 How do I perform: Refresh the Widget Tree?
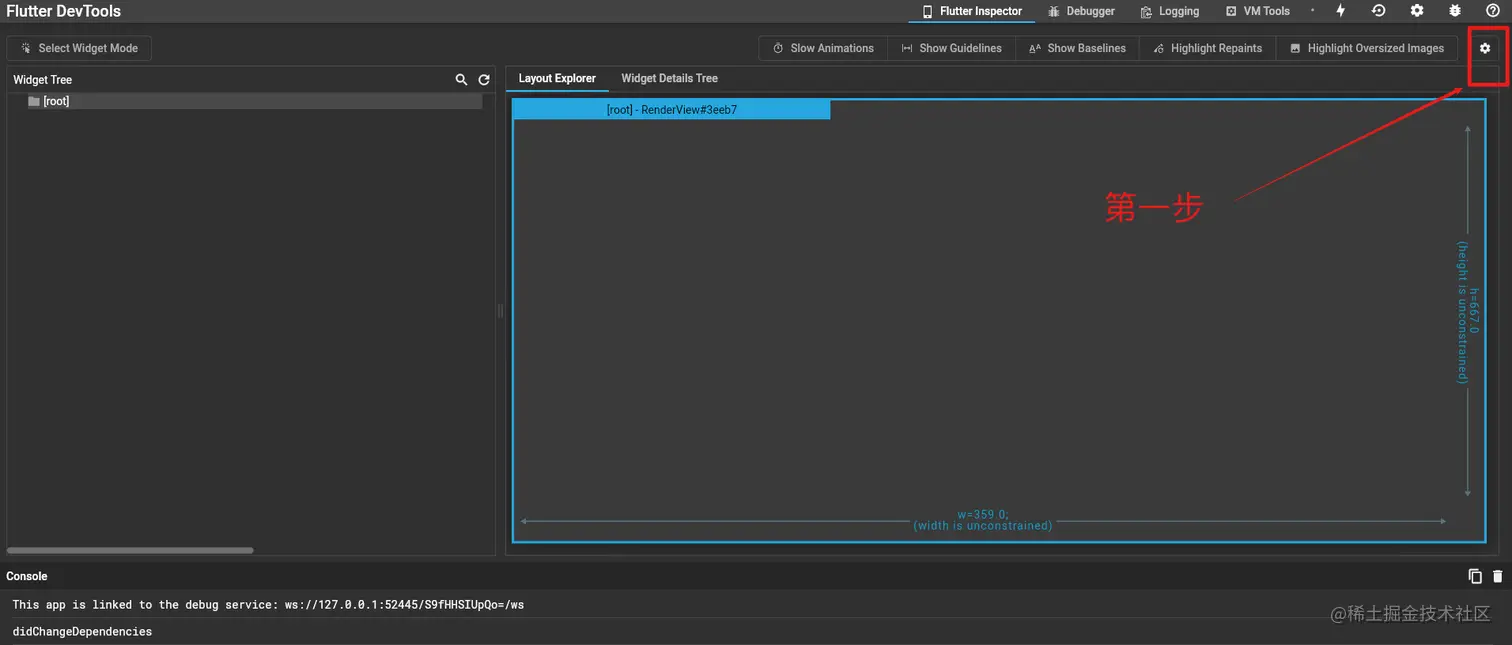click(x=484, y=80)
